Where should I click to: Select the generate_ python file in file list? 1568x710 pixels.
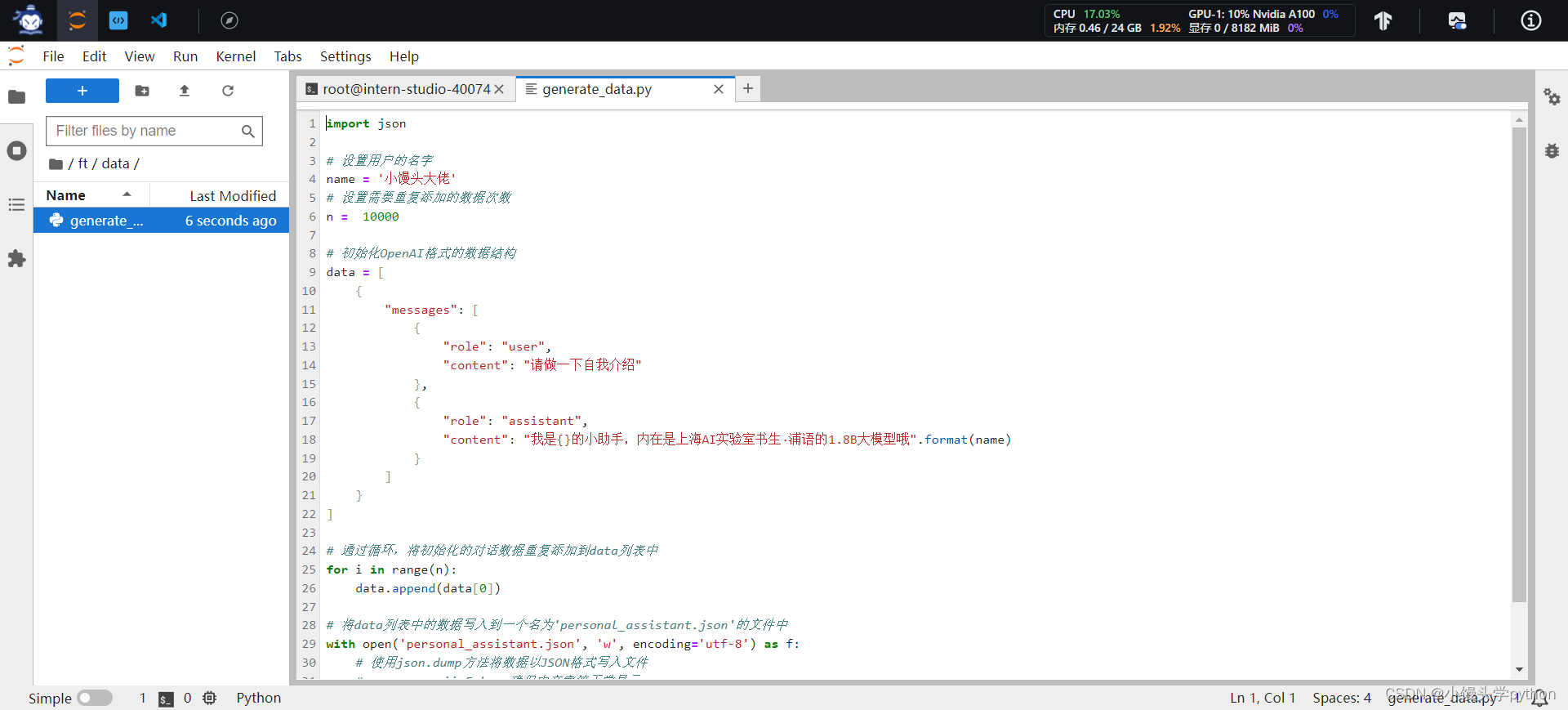pyautogui.click(x=161, y=221)
